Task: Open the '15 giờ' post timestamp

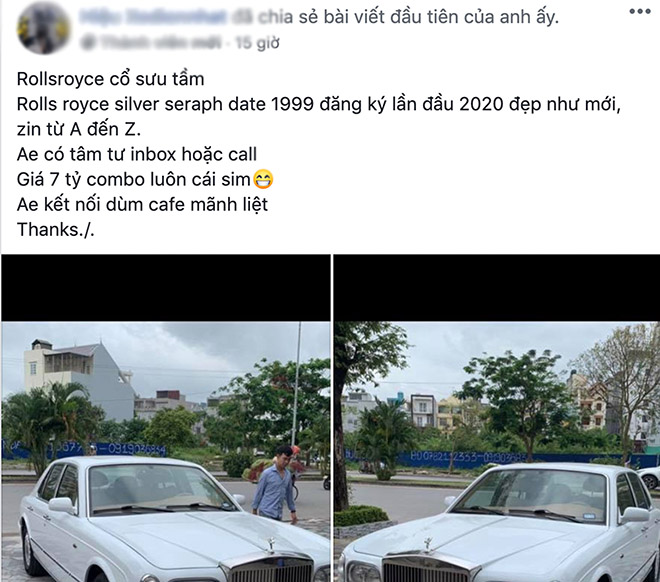Action: 257,43
